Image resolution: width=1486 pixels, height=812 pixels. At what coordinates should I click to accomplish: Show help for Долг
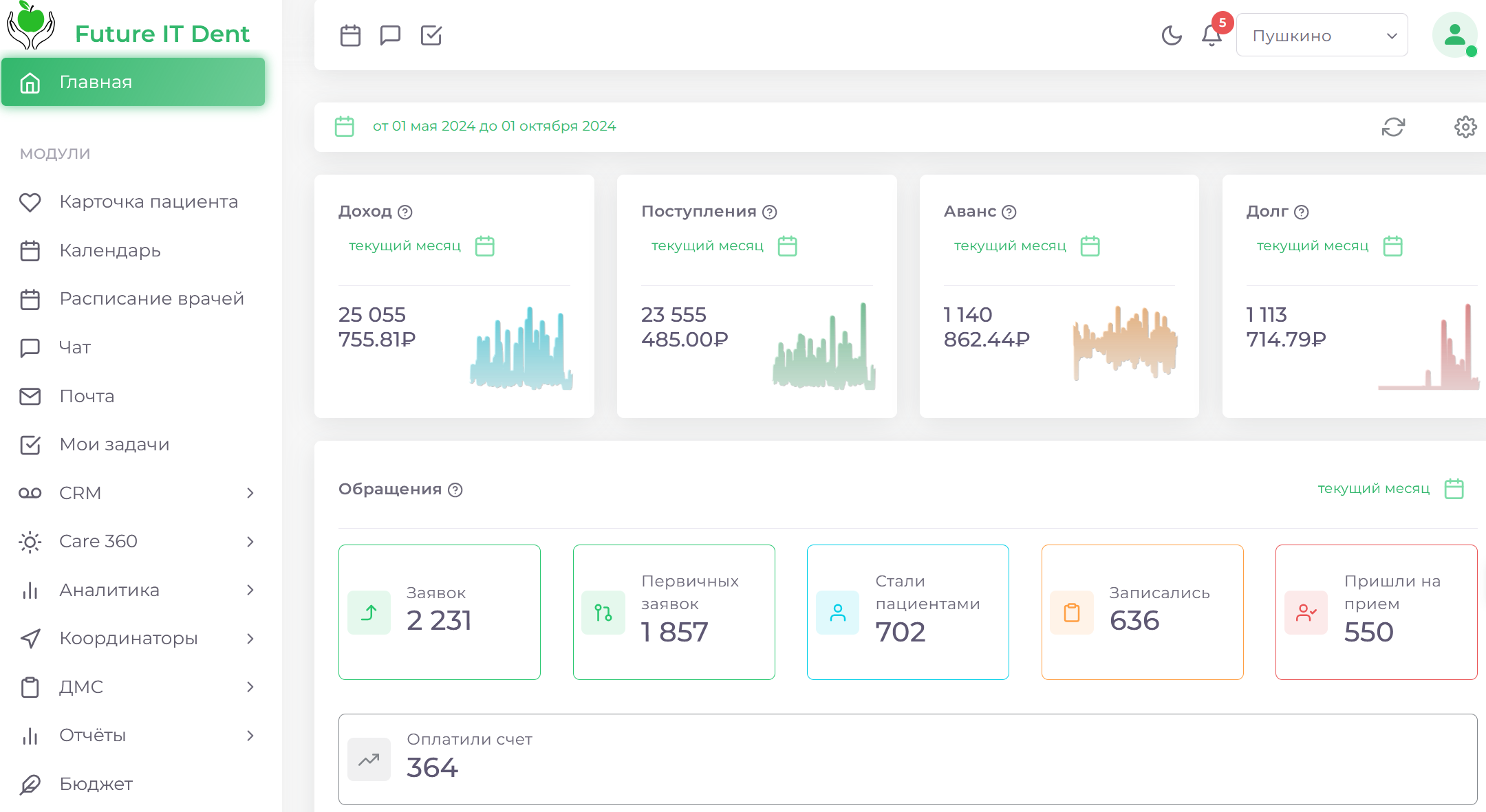click(x=1302, y=212)
